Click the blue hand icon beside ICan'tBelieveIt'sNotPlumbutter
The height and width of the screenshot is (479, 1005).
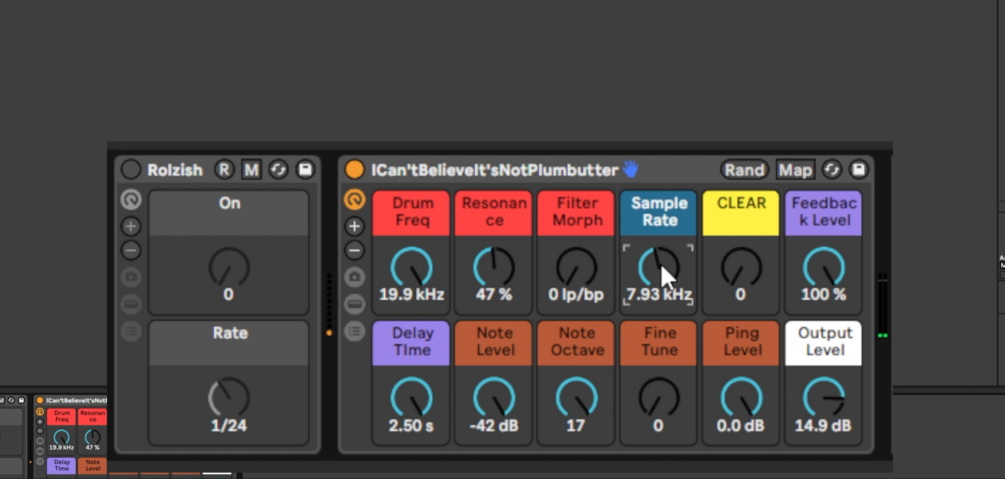point(631,169)
